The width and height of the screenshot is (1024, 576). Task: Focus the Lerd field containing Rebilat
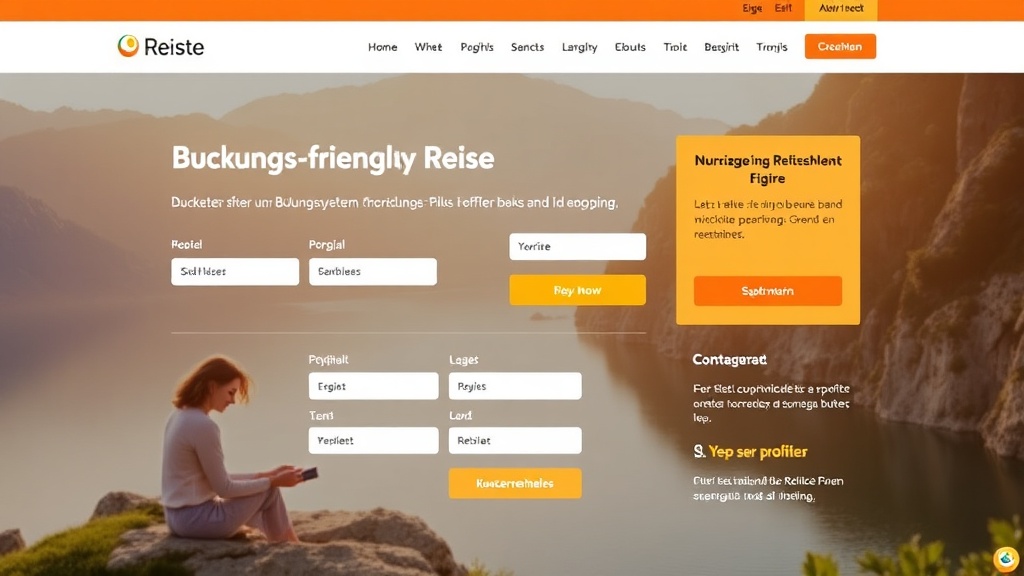coord(515,441)
